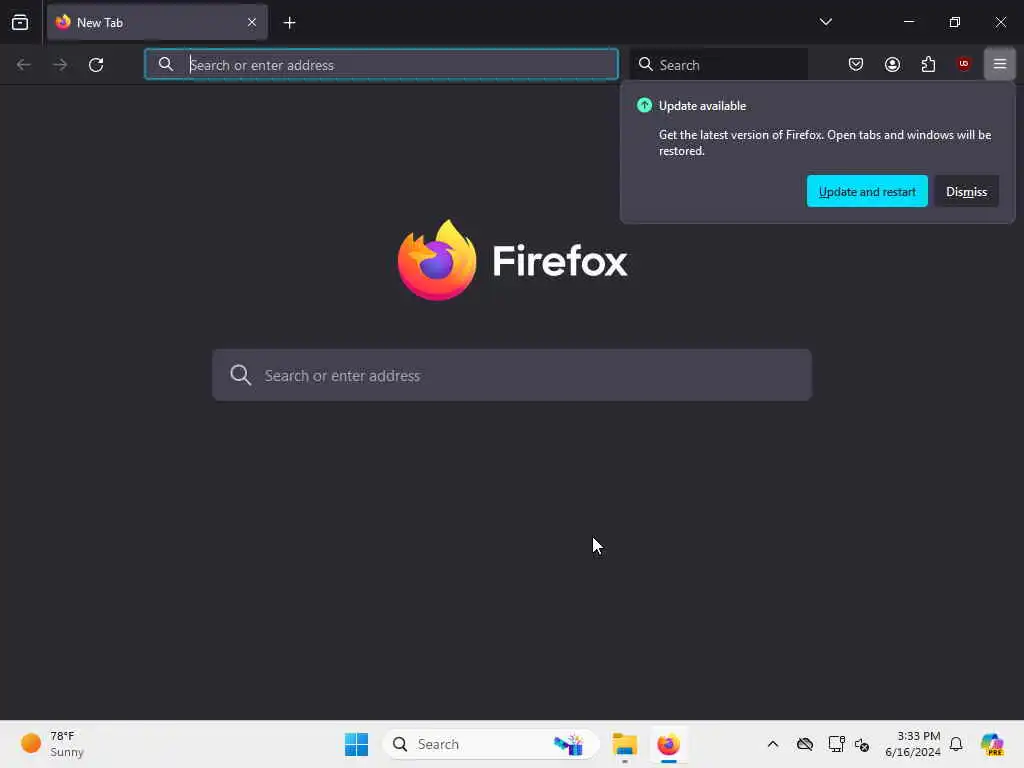The image size is (1024, 768).
Task: Go back with the back arrow
Action: [24, 65]
